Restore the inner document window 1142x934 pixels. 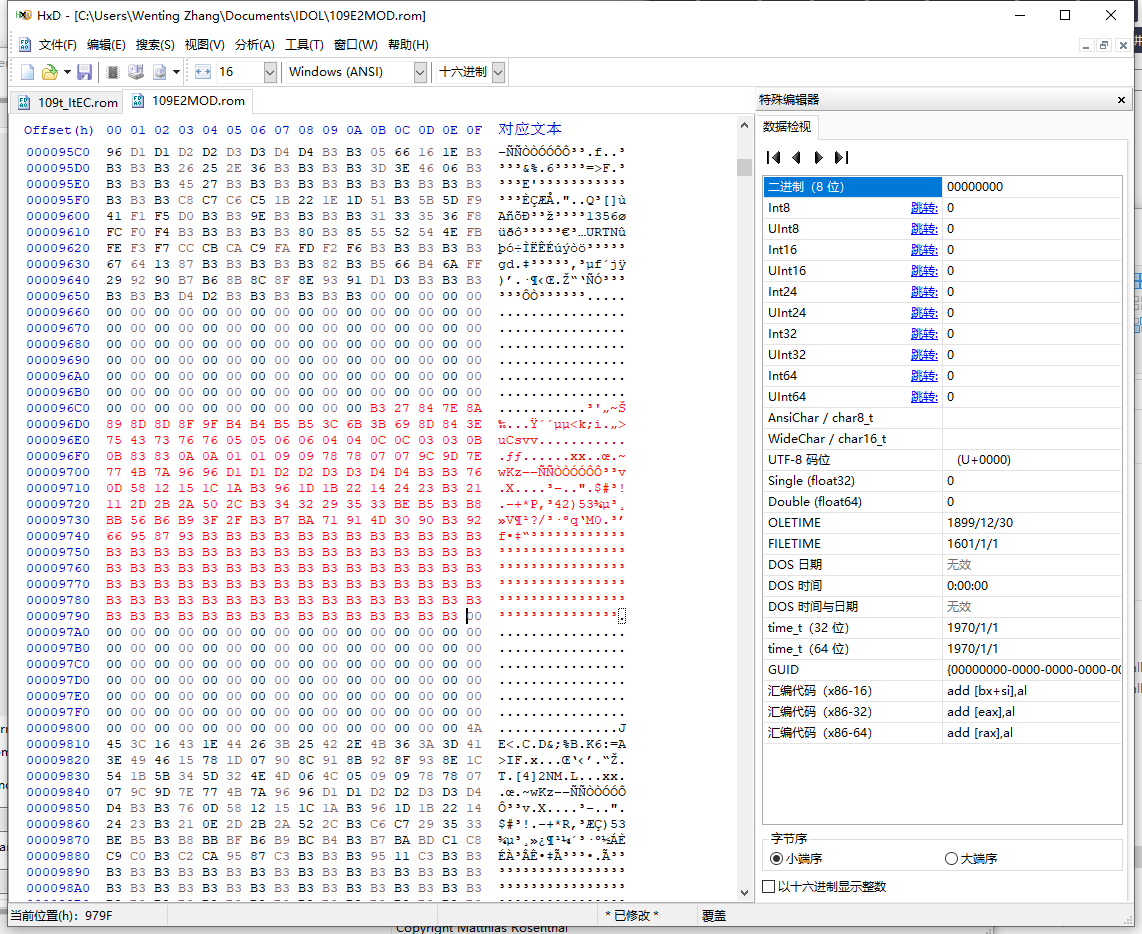1104,45
